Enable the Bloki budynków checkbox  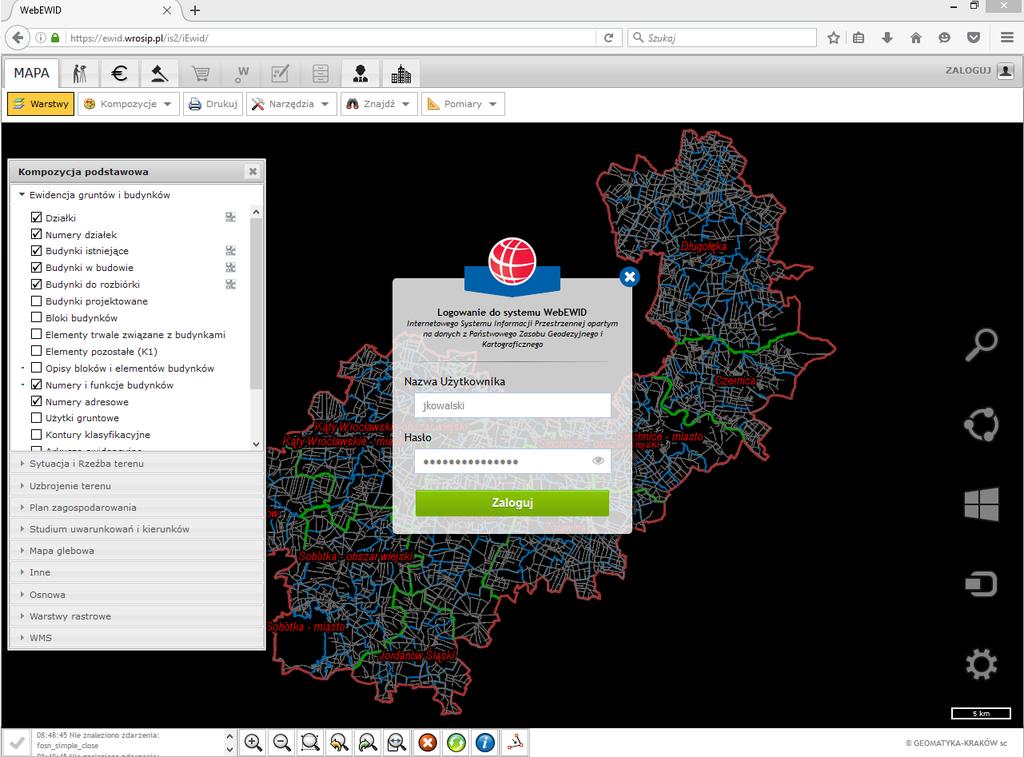(37, 318)
